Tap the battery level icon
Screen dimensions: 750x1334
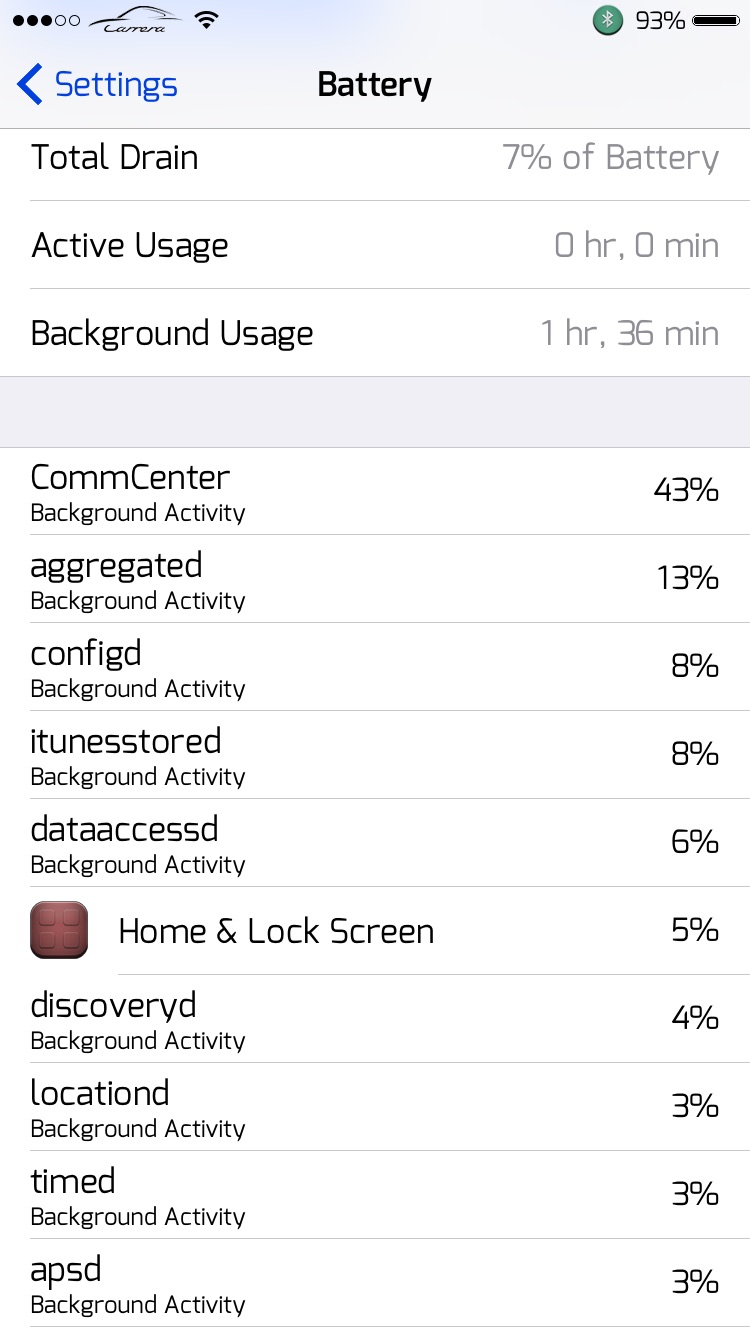click(x=716, y=20)
